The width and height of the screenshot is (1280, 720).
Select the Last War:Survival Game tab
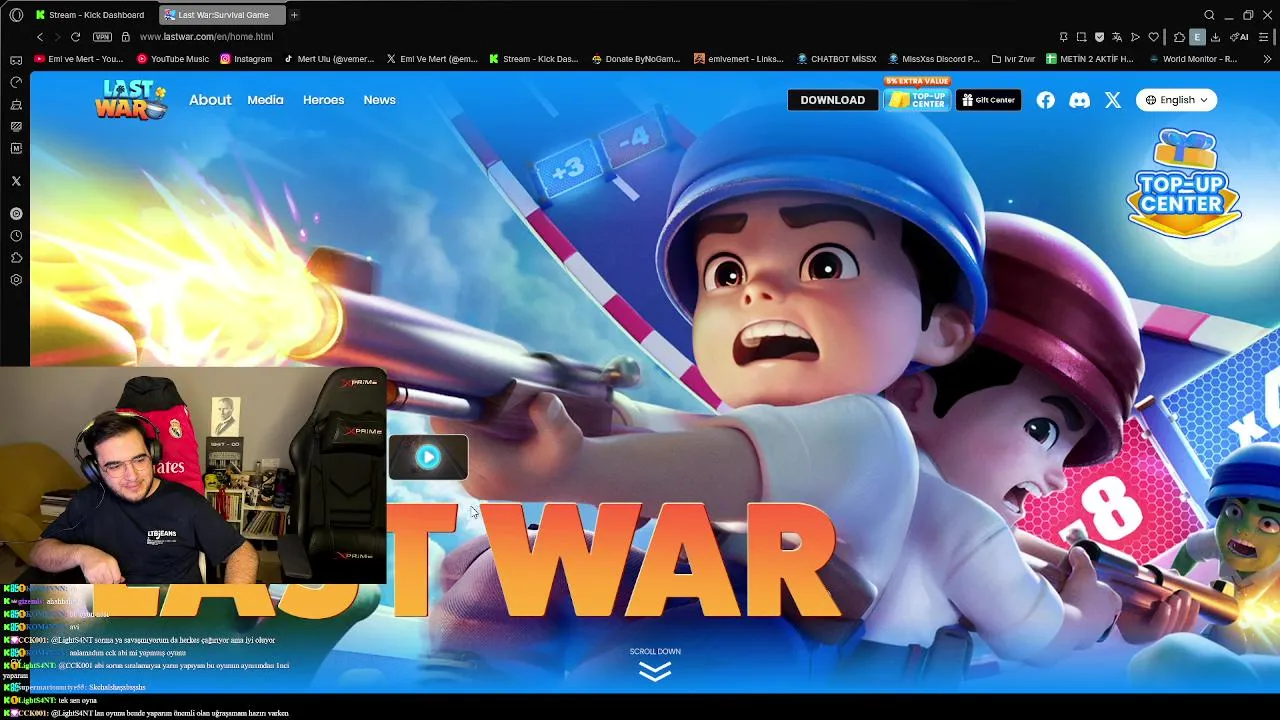pyautogui.click(x=222, y=15)
